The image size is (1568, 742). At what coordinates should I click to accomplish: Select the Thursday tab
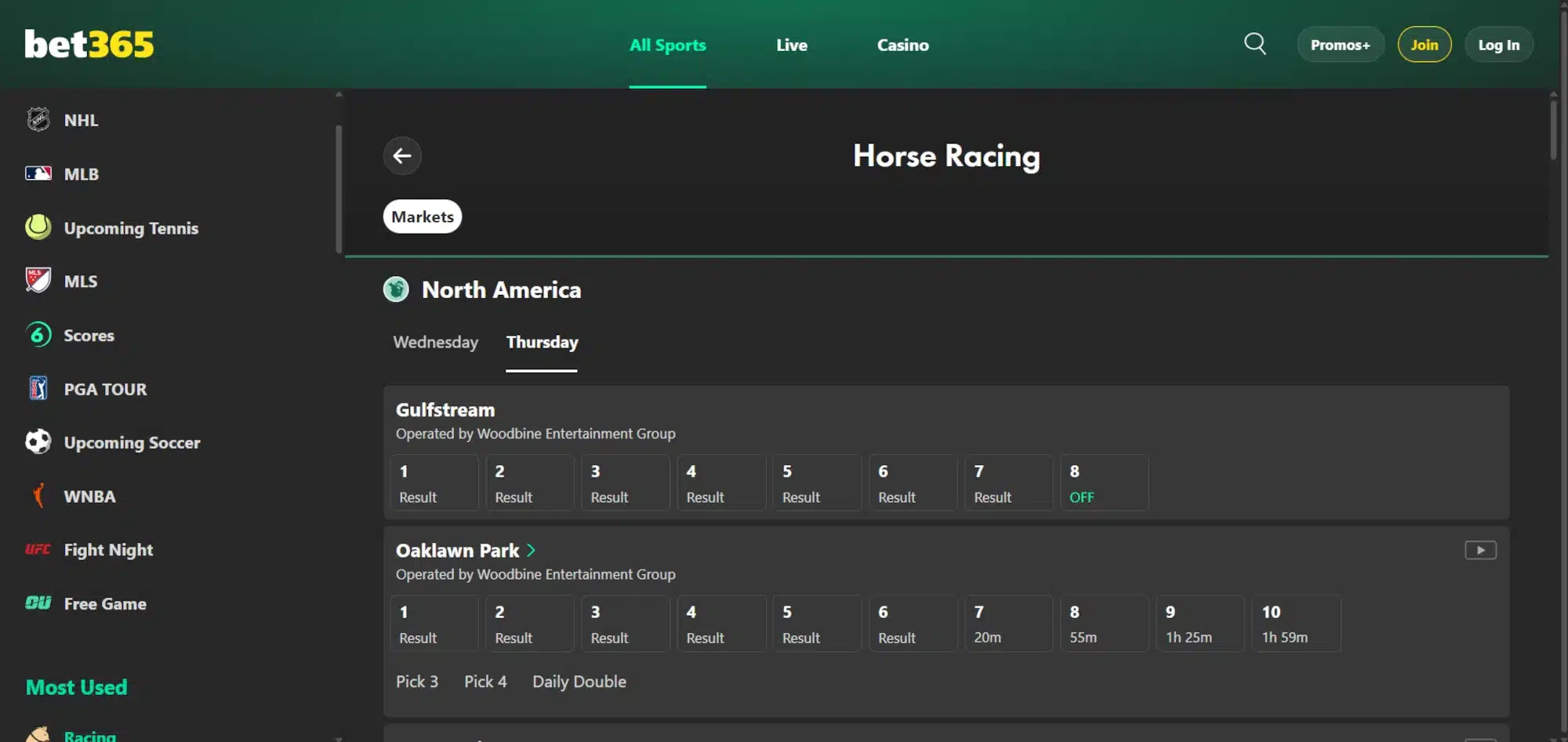point(542,343)
